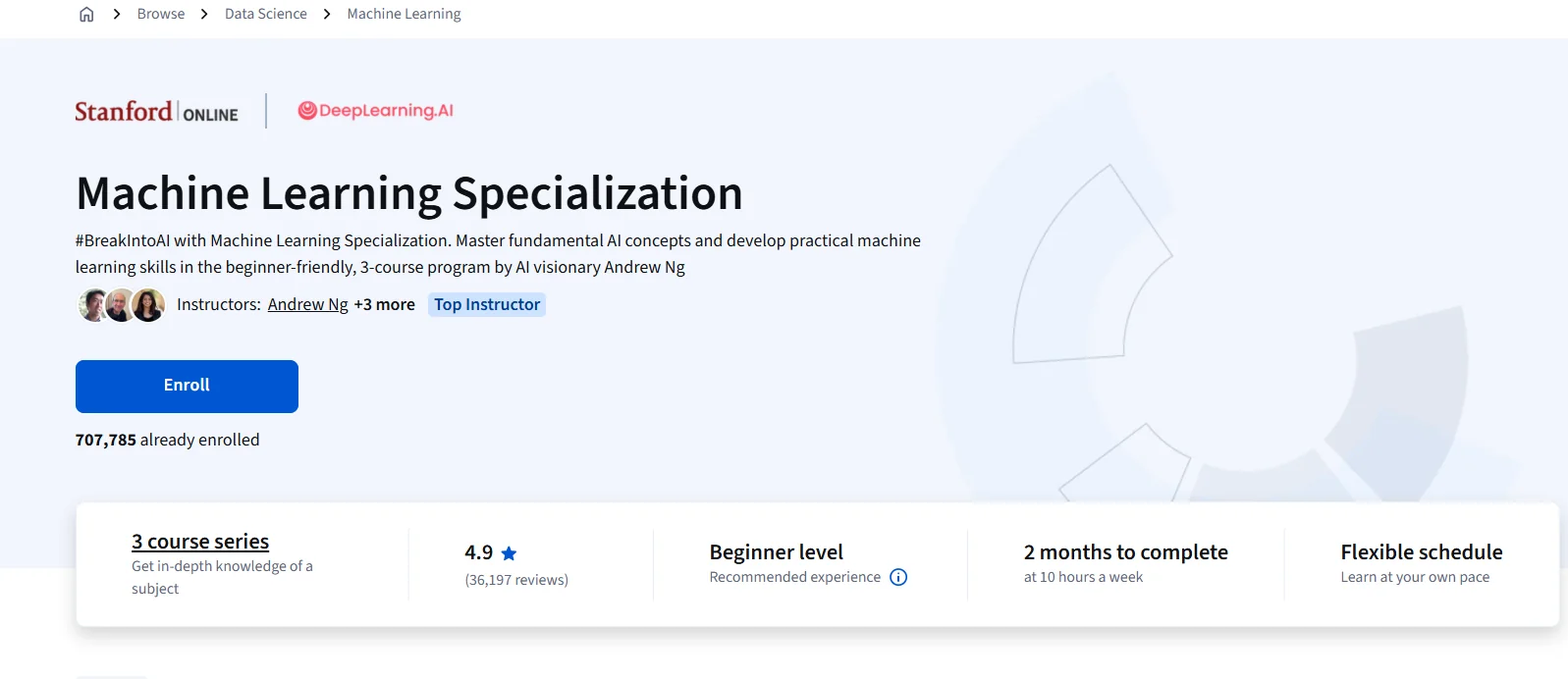The image size is (1568, 679).
Task: Click the Stanford Online logo
Action: point(157,112)
